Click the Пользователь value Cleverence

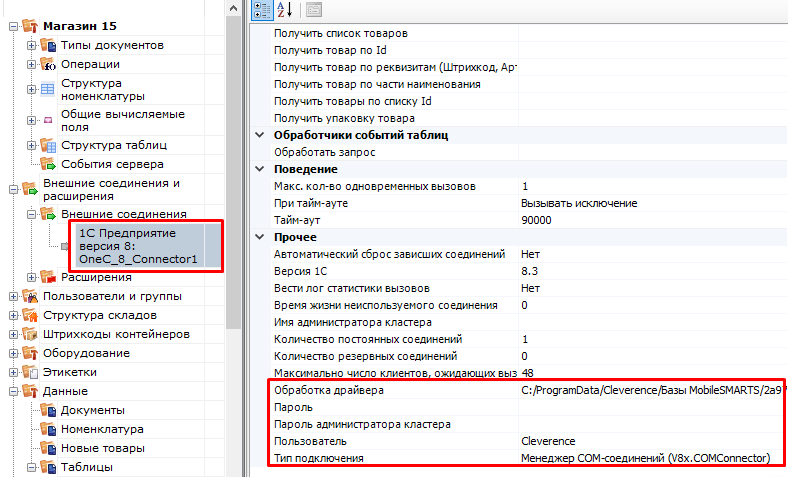pyautogui.click(x=651, y=441)
